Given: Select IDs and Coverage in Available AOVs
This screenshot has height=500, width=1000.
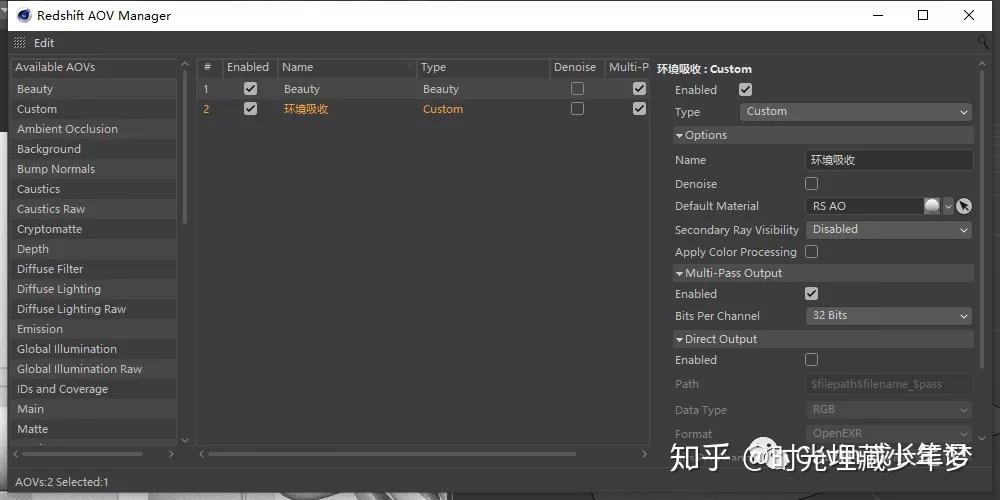Looking at the screenshot, I should click(x=94, y=389).
